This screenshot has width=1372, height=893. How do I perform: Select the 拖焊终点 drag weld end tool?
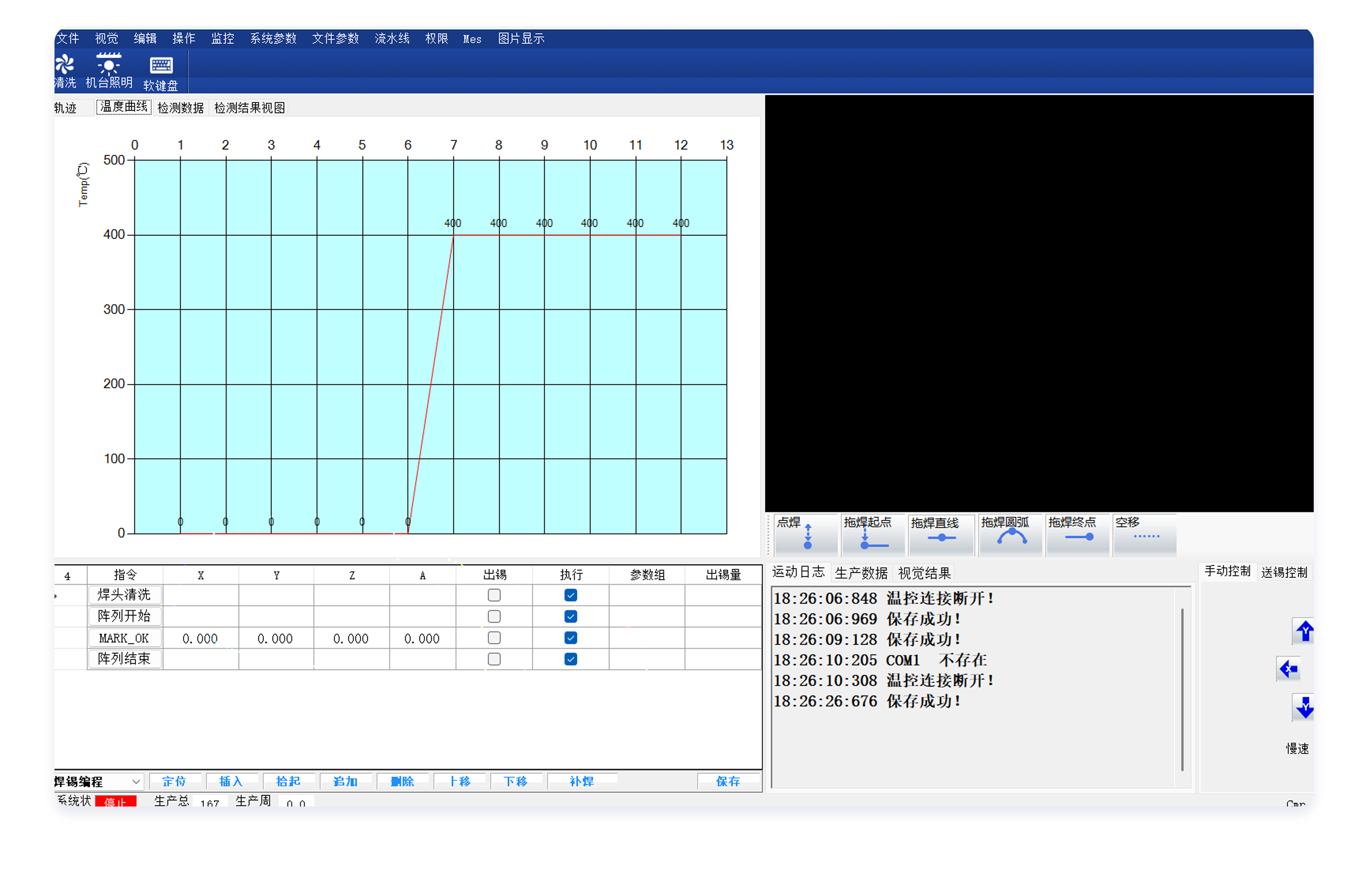coord(1077,535)
